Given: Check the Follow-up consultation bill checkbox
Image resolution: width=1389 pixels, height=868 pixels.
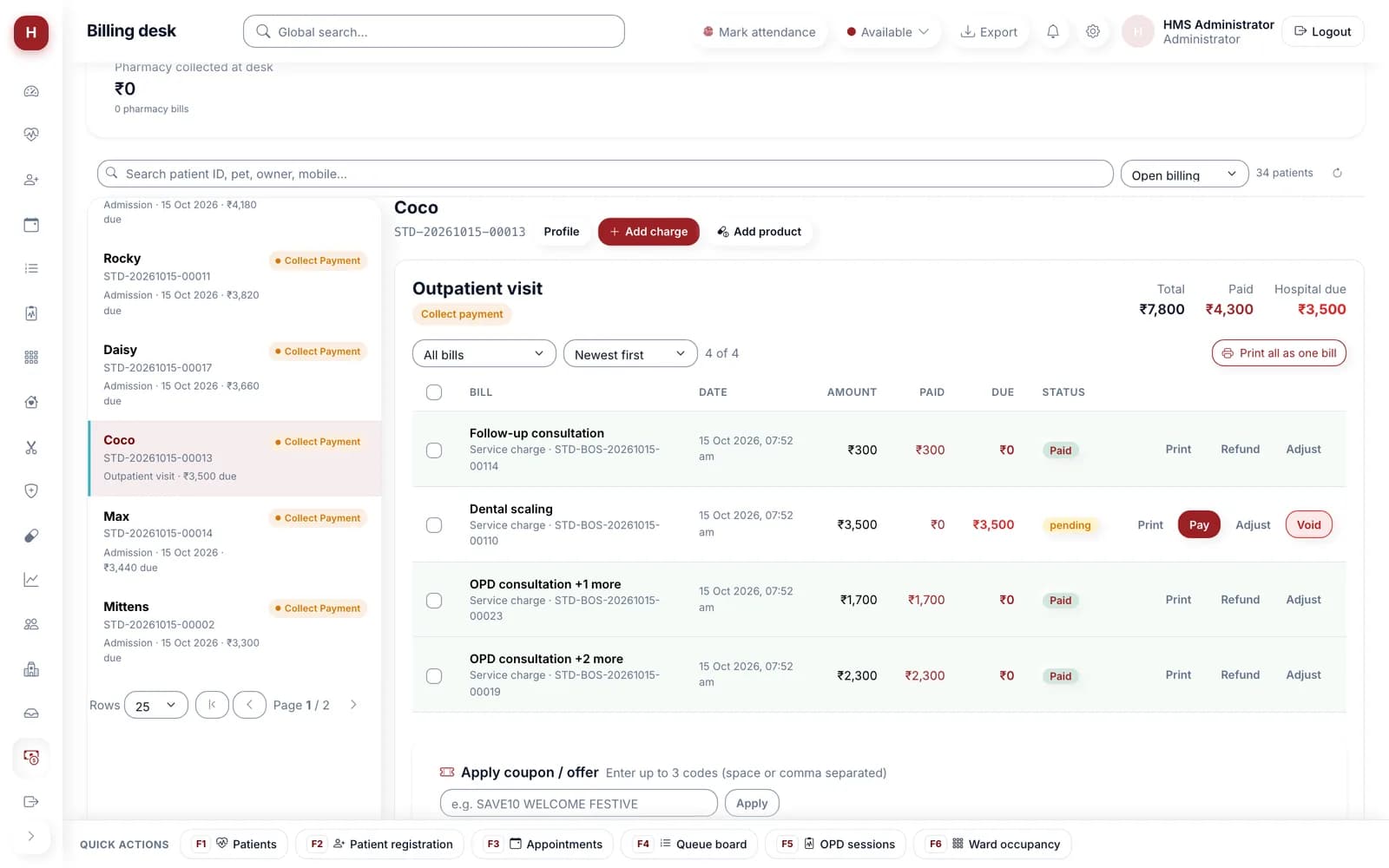Looking at the screenshot, I should pos(434,450).
